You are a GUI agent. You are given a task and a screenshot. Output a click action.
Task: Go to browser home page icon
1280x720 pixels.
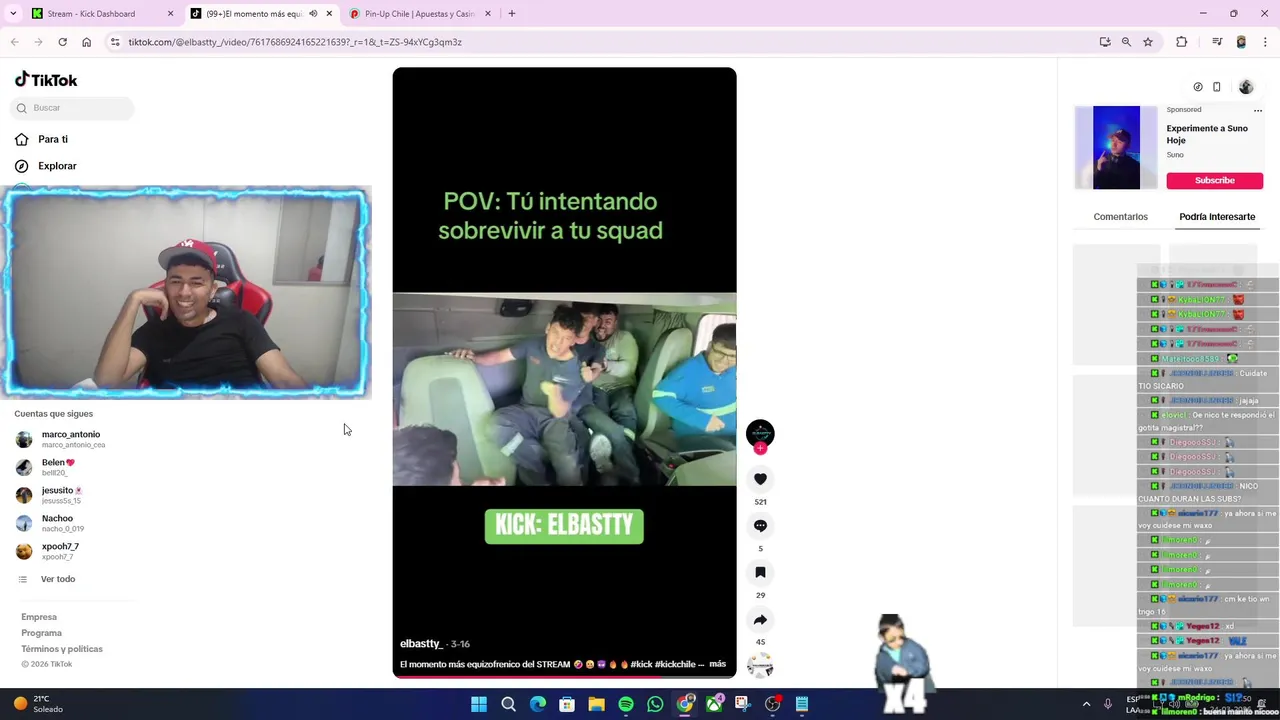[x=86, y=42]
